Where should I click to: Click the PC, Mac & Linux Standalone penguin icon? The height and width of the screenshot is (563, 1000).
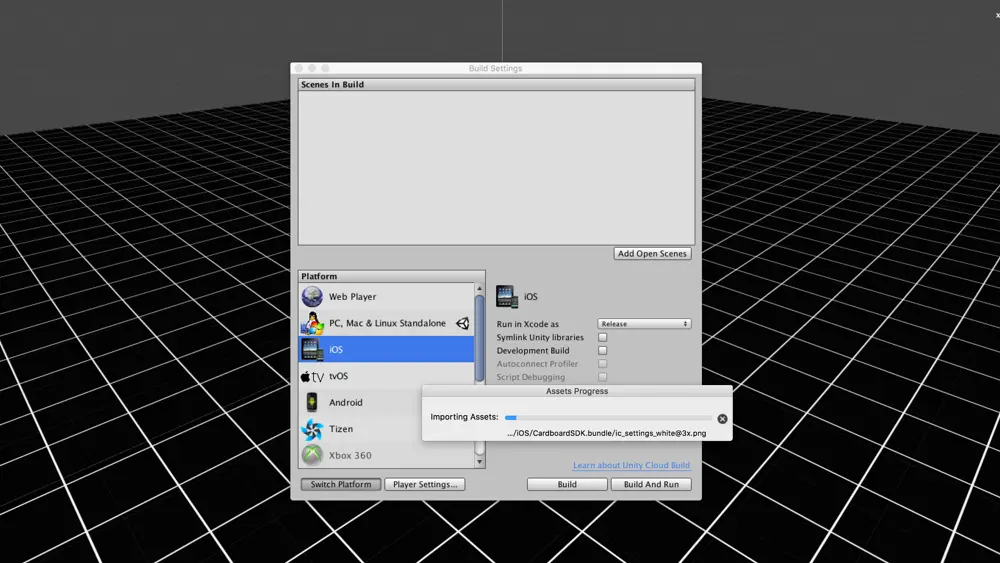coord(312,323)
